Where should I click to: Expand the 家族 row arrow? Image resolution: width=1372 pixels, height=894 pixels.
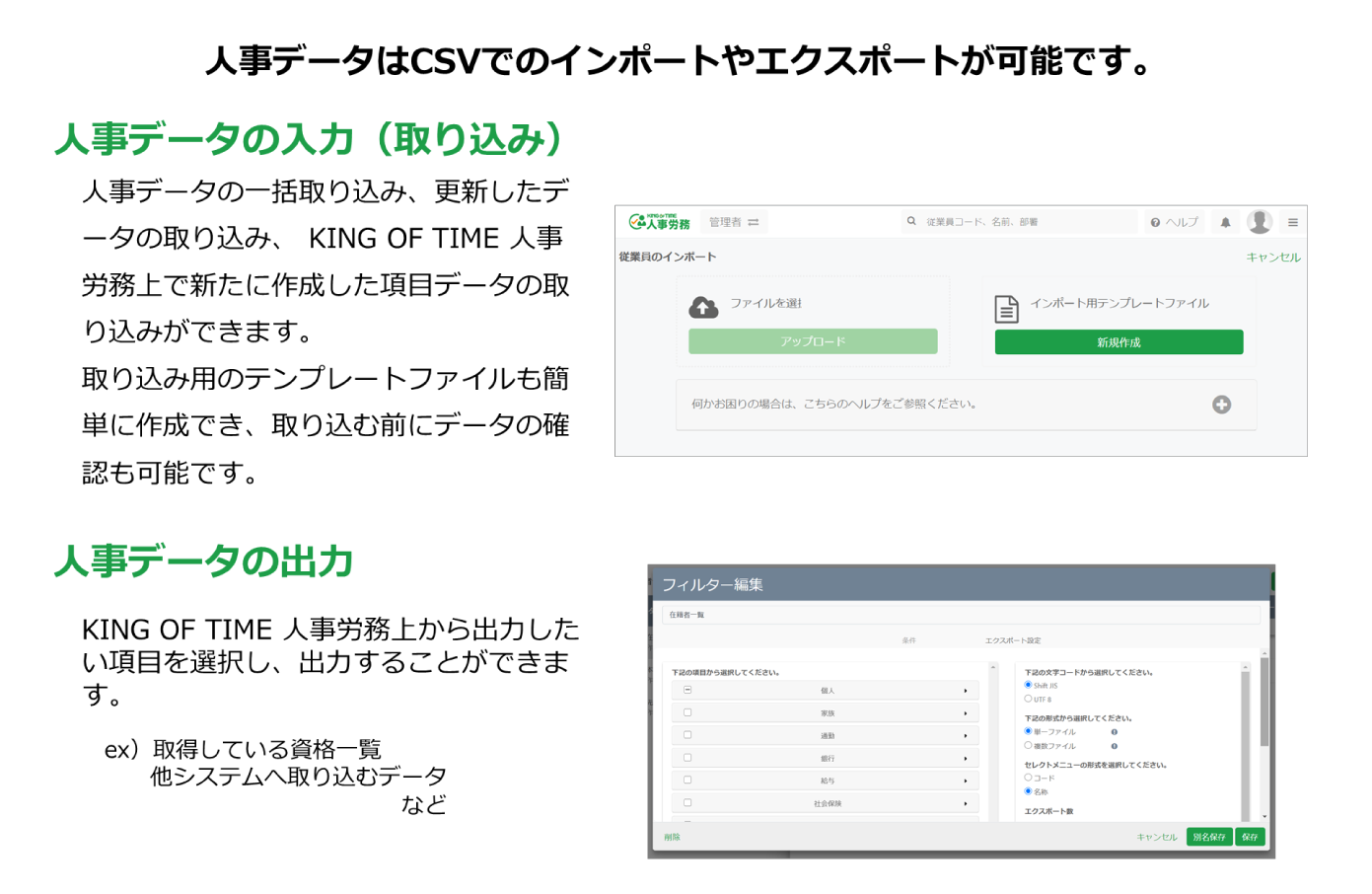tap(966, 713)
